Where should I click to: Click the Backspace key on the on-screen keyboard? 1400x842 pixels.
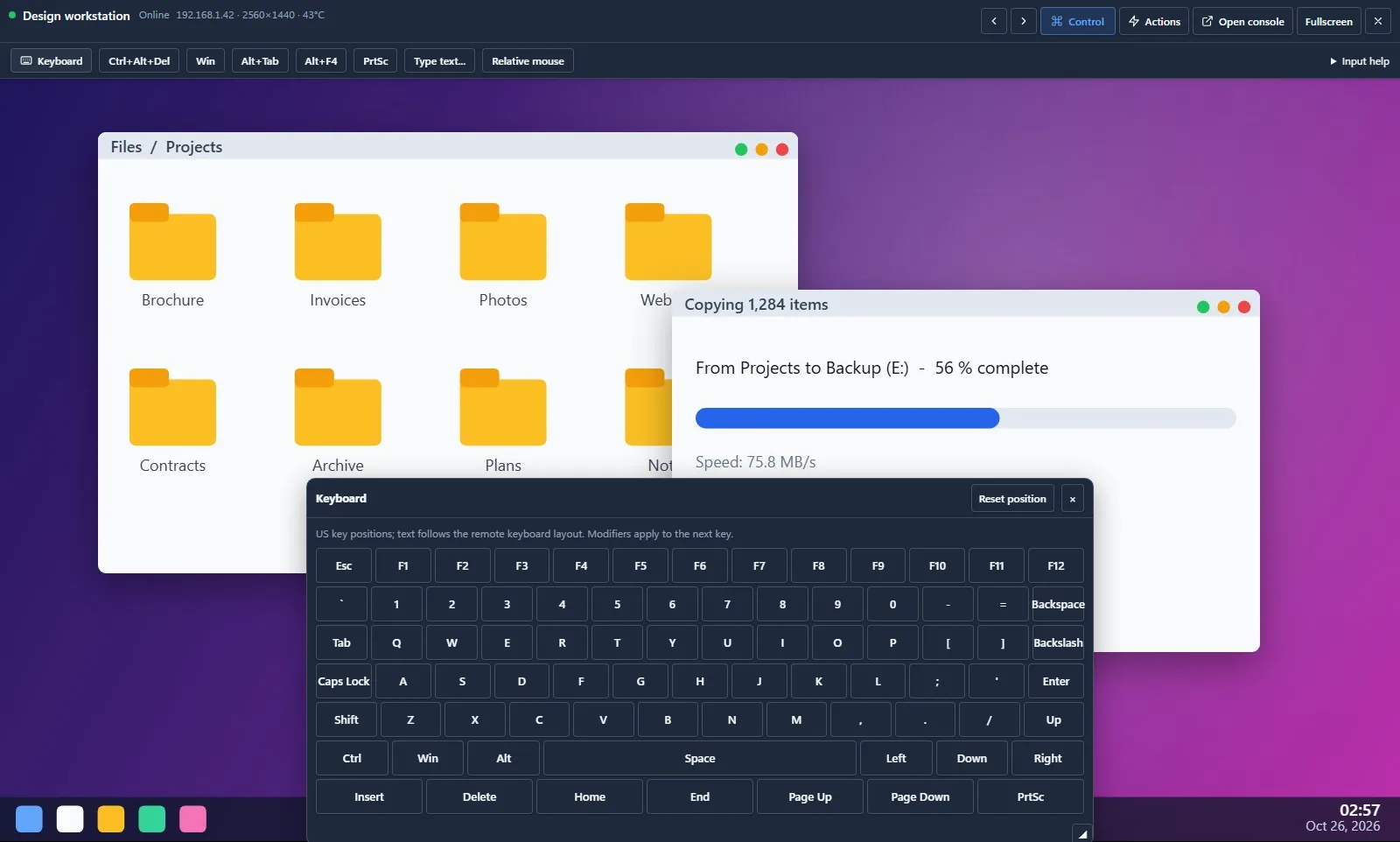pyautogui.click(x=1058, y=605)
